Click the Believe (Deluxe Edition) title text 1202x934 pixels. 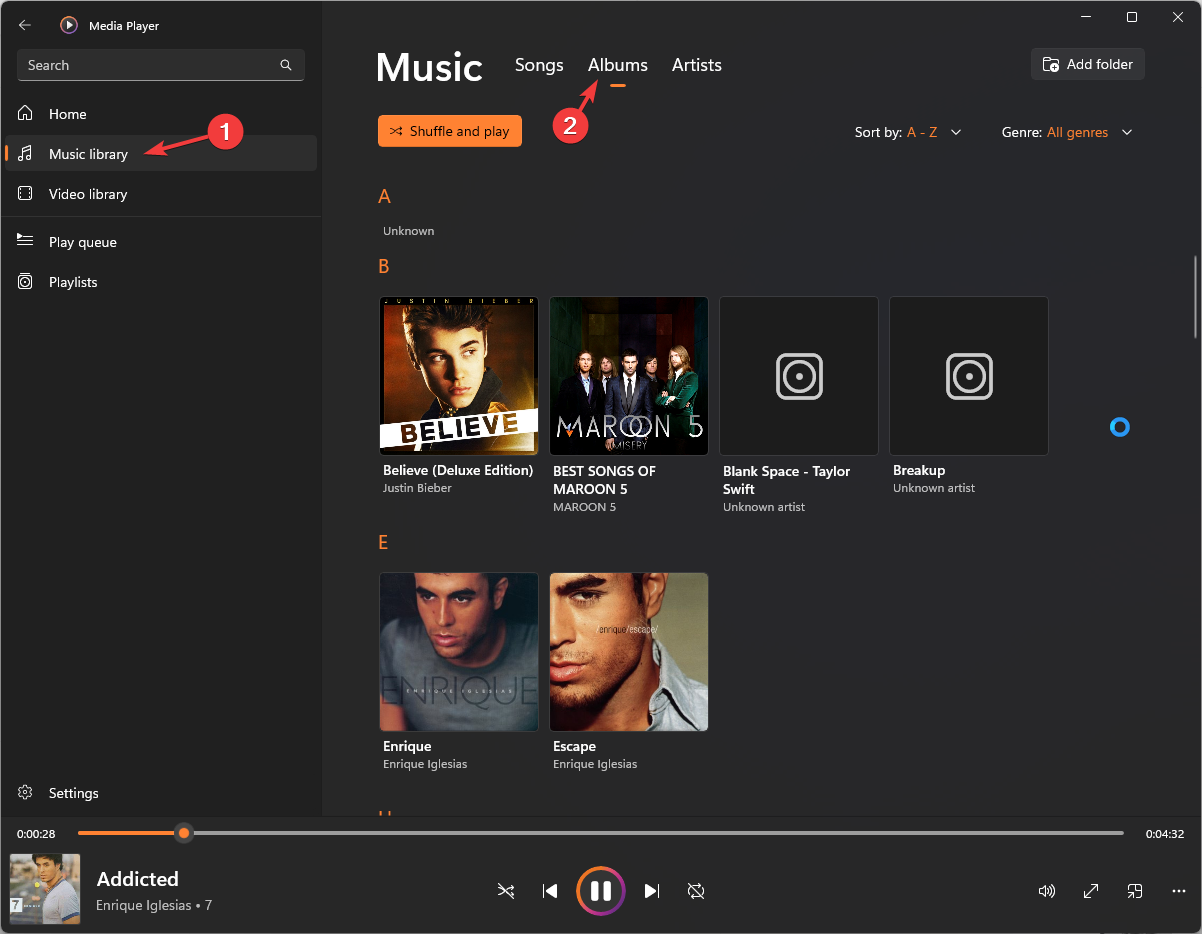[x=458, y=470]
